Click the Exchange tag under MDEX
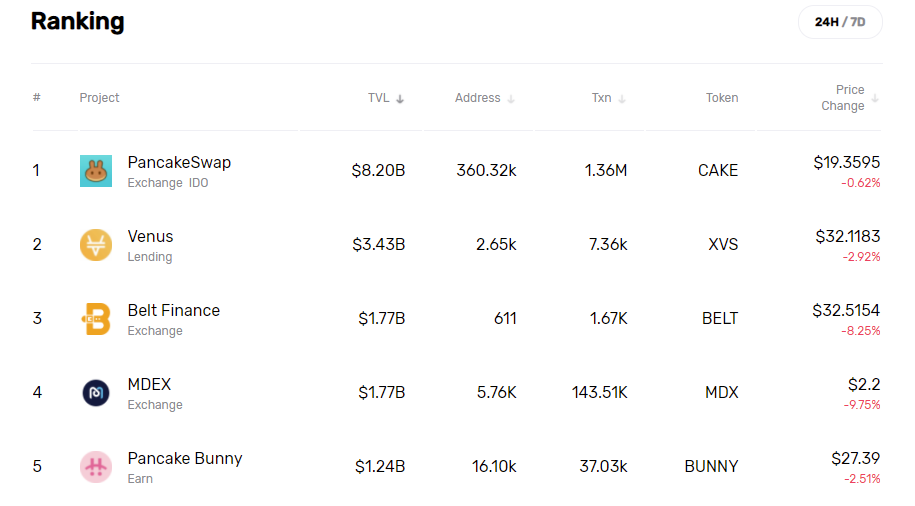915x506 pixels. (x=155, y=405)
